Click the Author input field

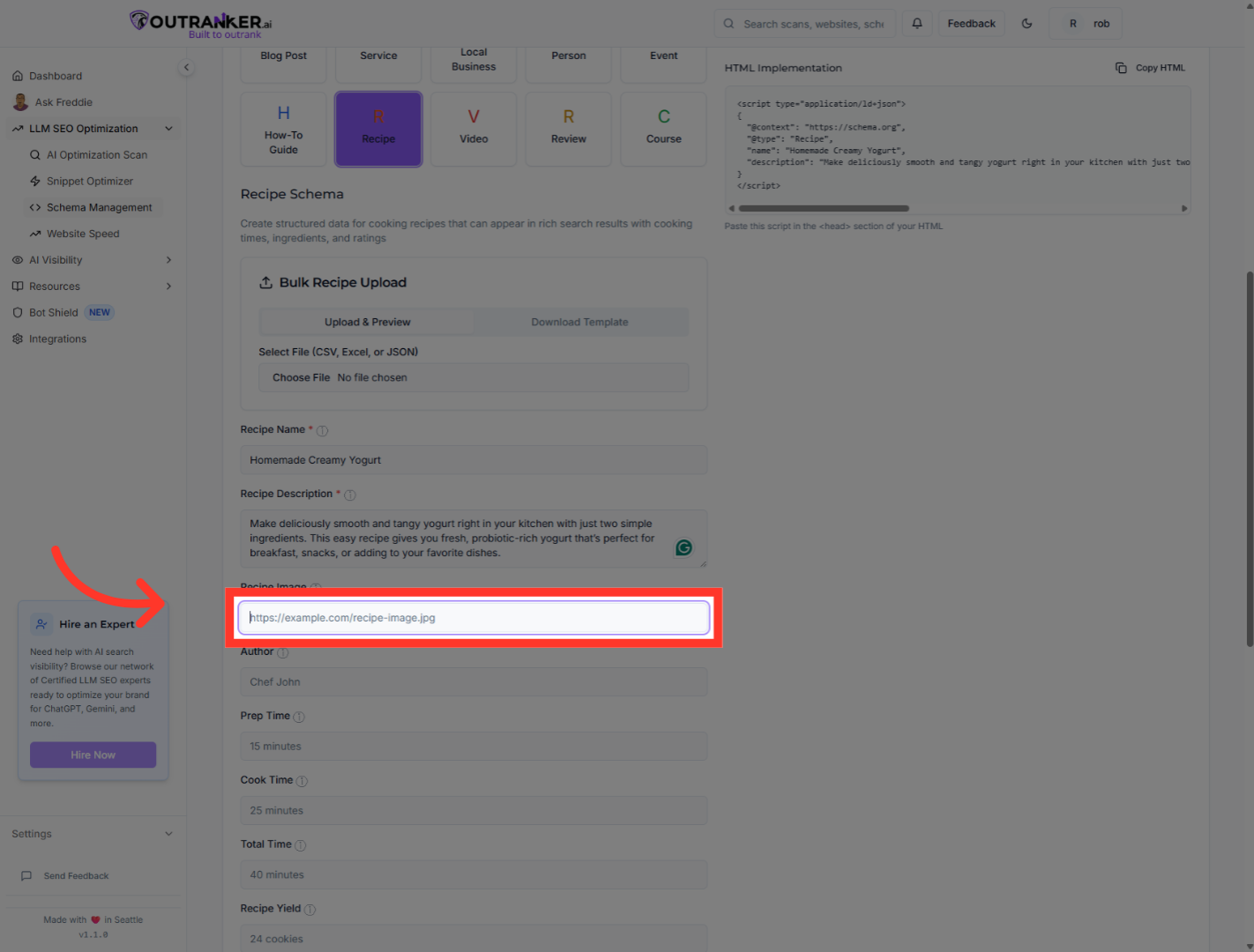point(474,682)
